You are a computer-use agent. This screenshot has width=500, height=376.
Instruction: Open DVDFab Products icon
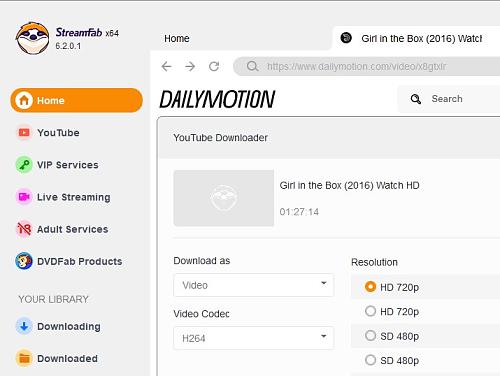[x=24, y=261]
